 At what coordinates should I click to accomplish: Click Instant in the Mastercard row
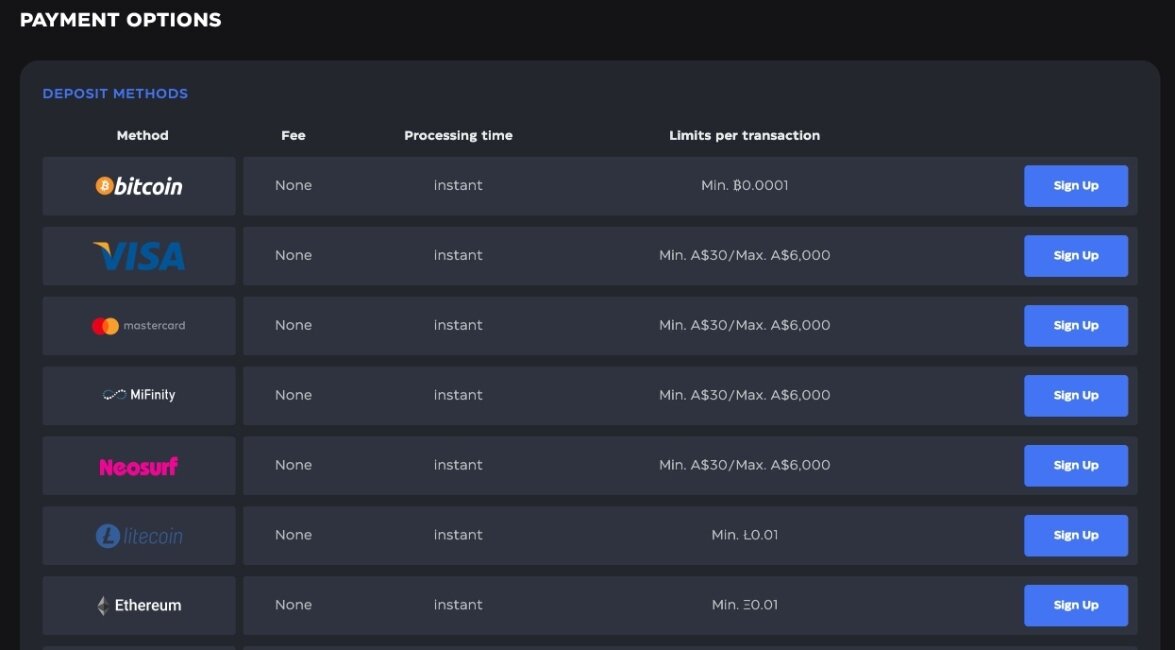pyautogui.click(x=458, y=325)
